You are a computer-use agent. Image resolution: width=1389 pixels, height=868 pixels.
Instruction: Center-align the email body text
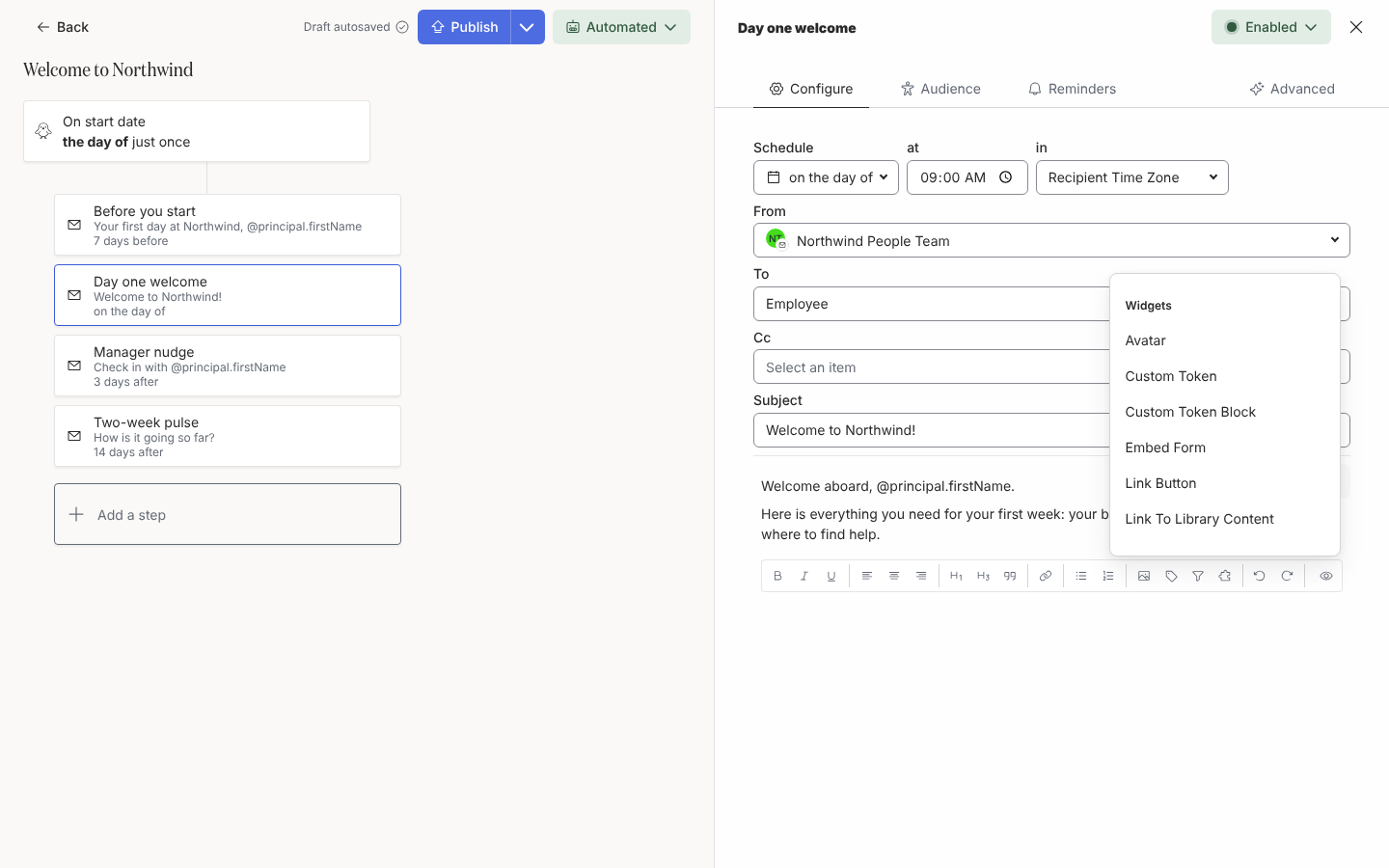[x=894, y=576]
